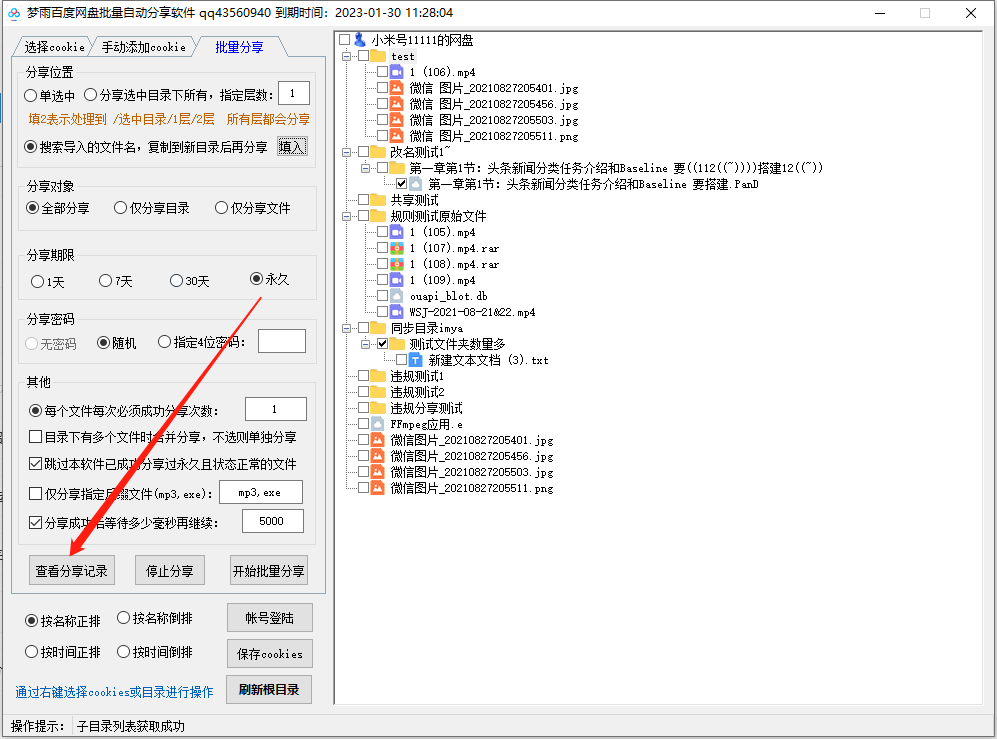The width and height of the screenshot is (997, 739).
Task: Click the app window icon in the title bar
Action: tap(14, 13)
